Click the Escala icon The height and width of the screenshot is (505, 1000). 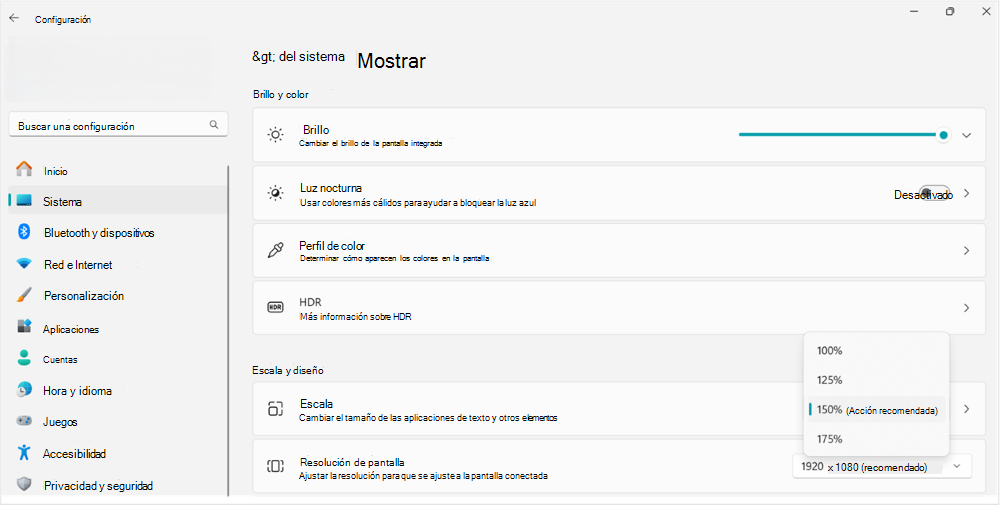click(x=275, y=409)
